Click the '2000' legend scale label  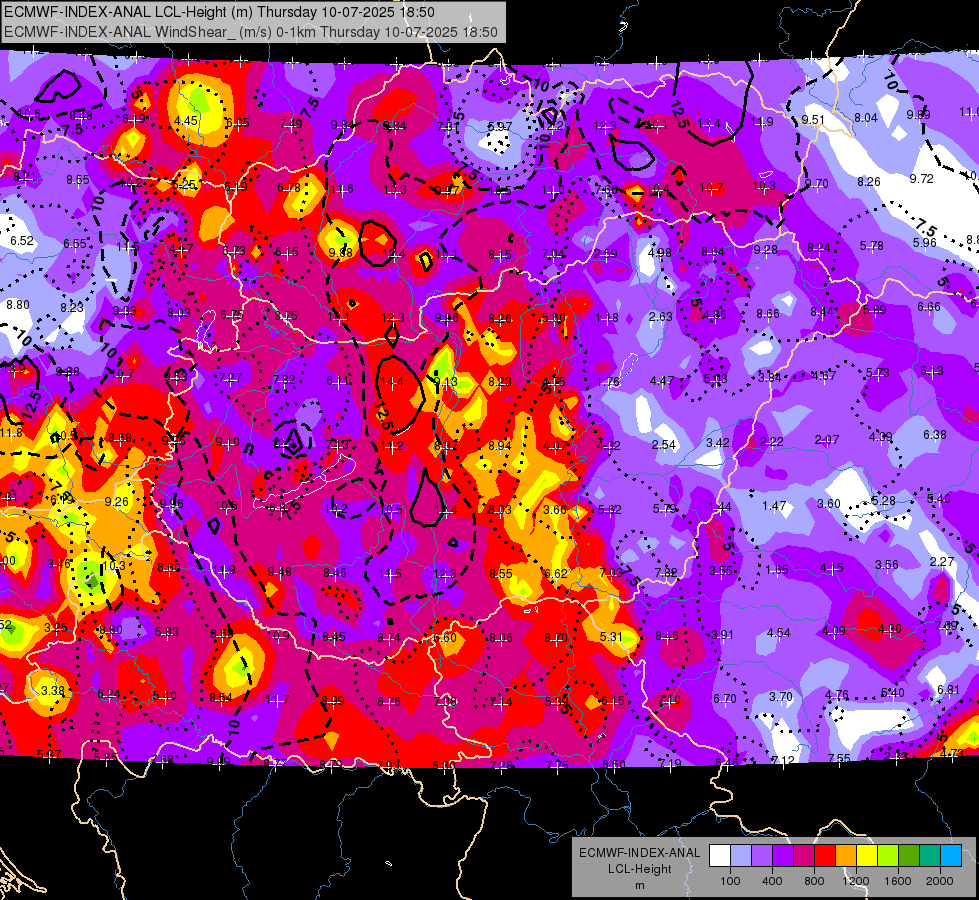pyautogui.click(x=940, y=881)
